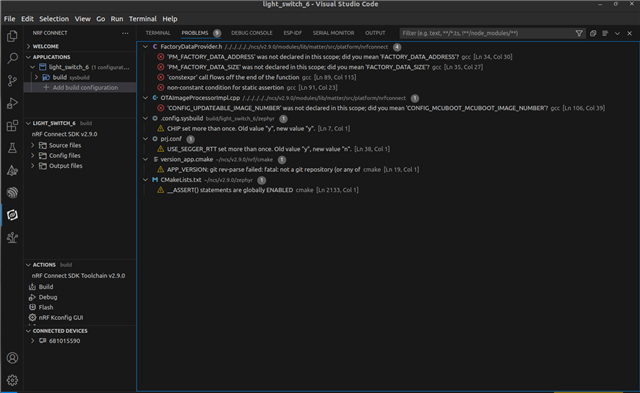This screenshot has height=393, width=640.
Task: Open NRF Connect panel more actions menu
Action: [125, 33]
